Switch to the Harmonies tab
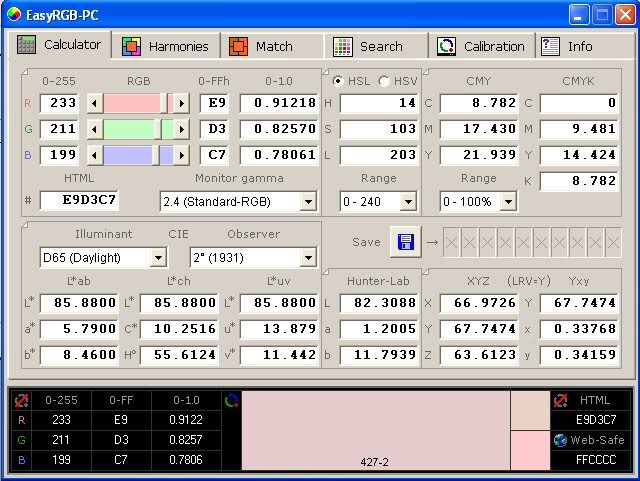 167,46
